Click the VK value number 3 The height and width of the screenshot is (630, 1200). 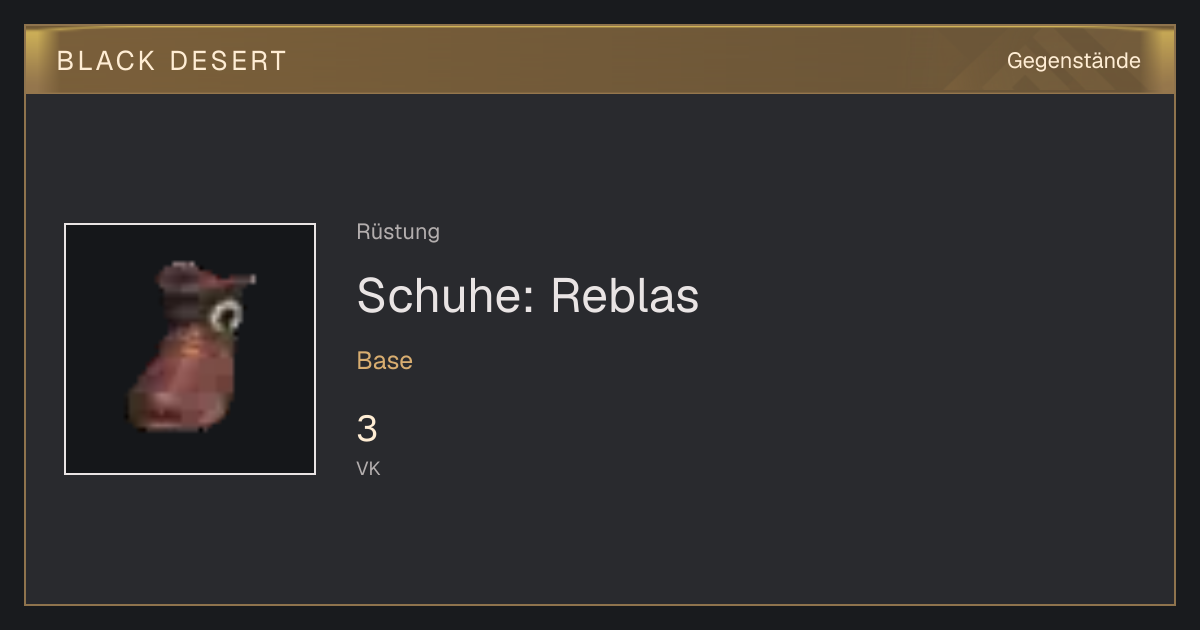tap(367, 429)
